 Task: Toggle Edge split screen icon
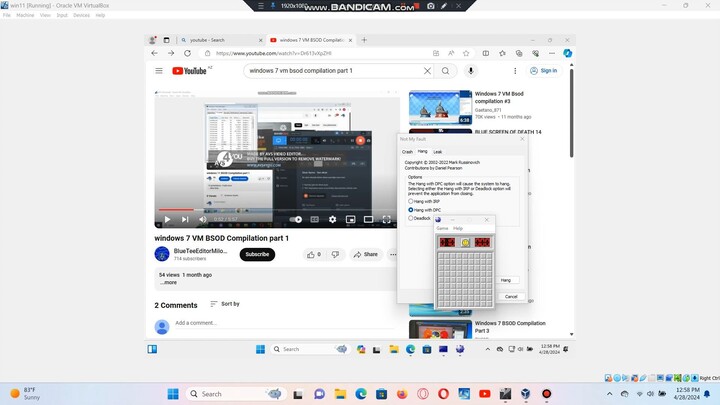(x=485, y=53)
